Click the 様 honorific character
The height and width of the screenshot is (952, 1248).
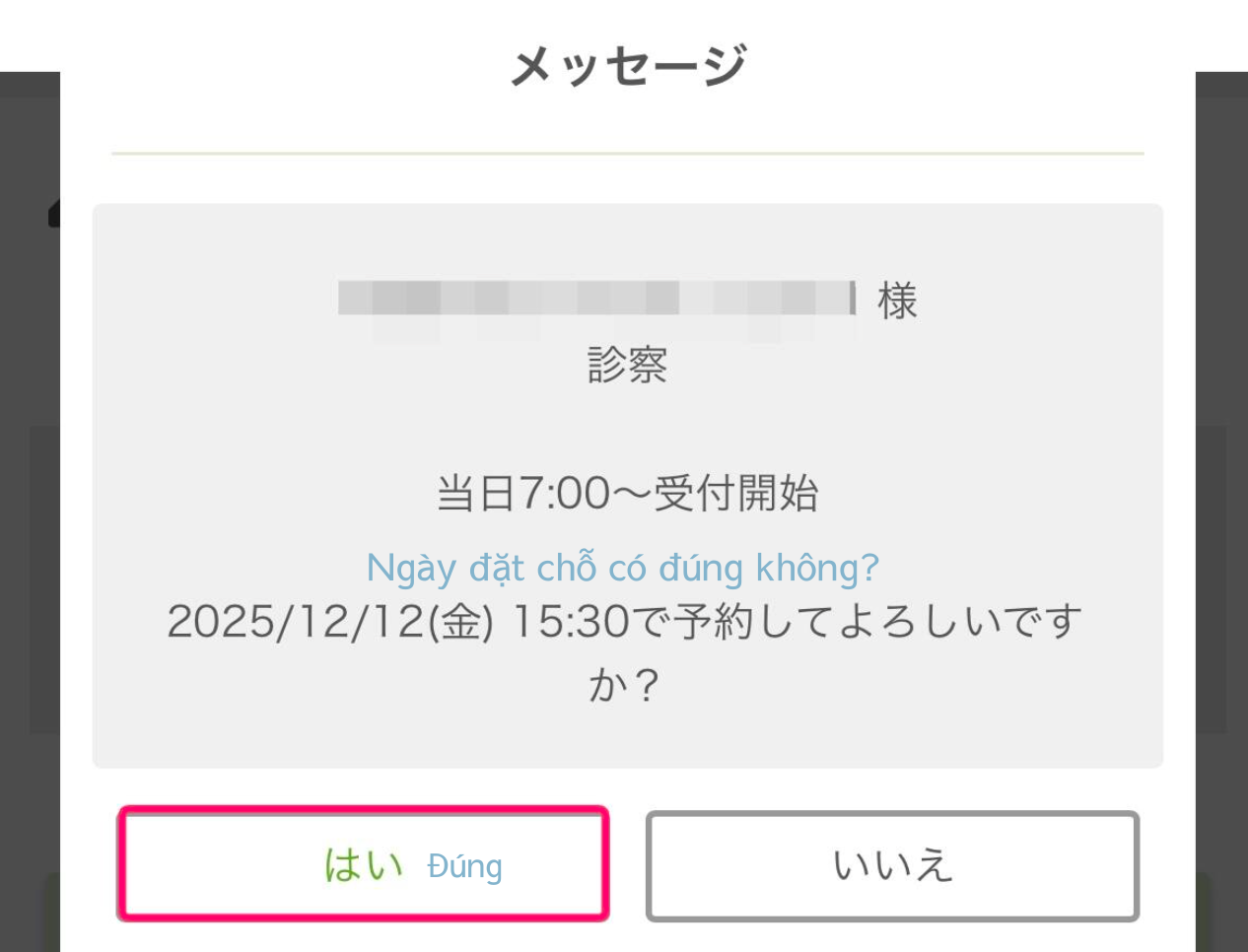pos(897,301)
